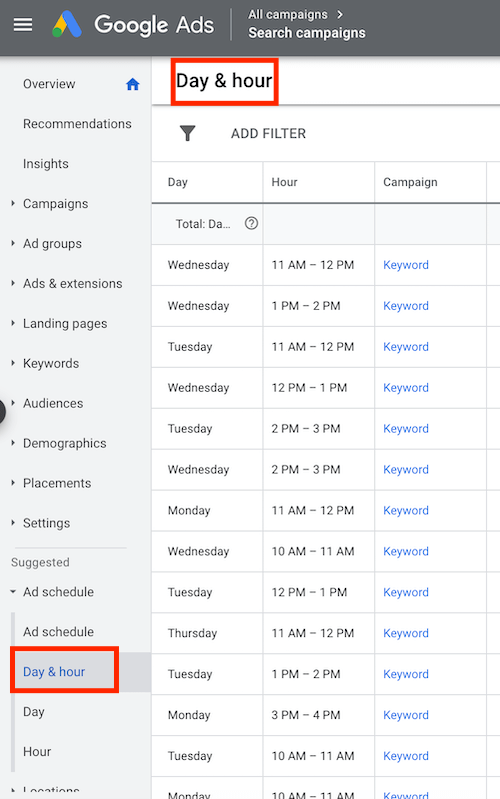Expand the Placements sidebar section

point(13,483)
